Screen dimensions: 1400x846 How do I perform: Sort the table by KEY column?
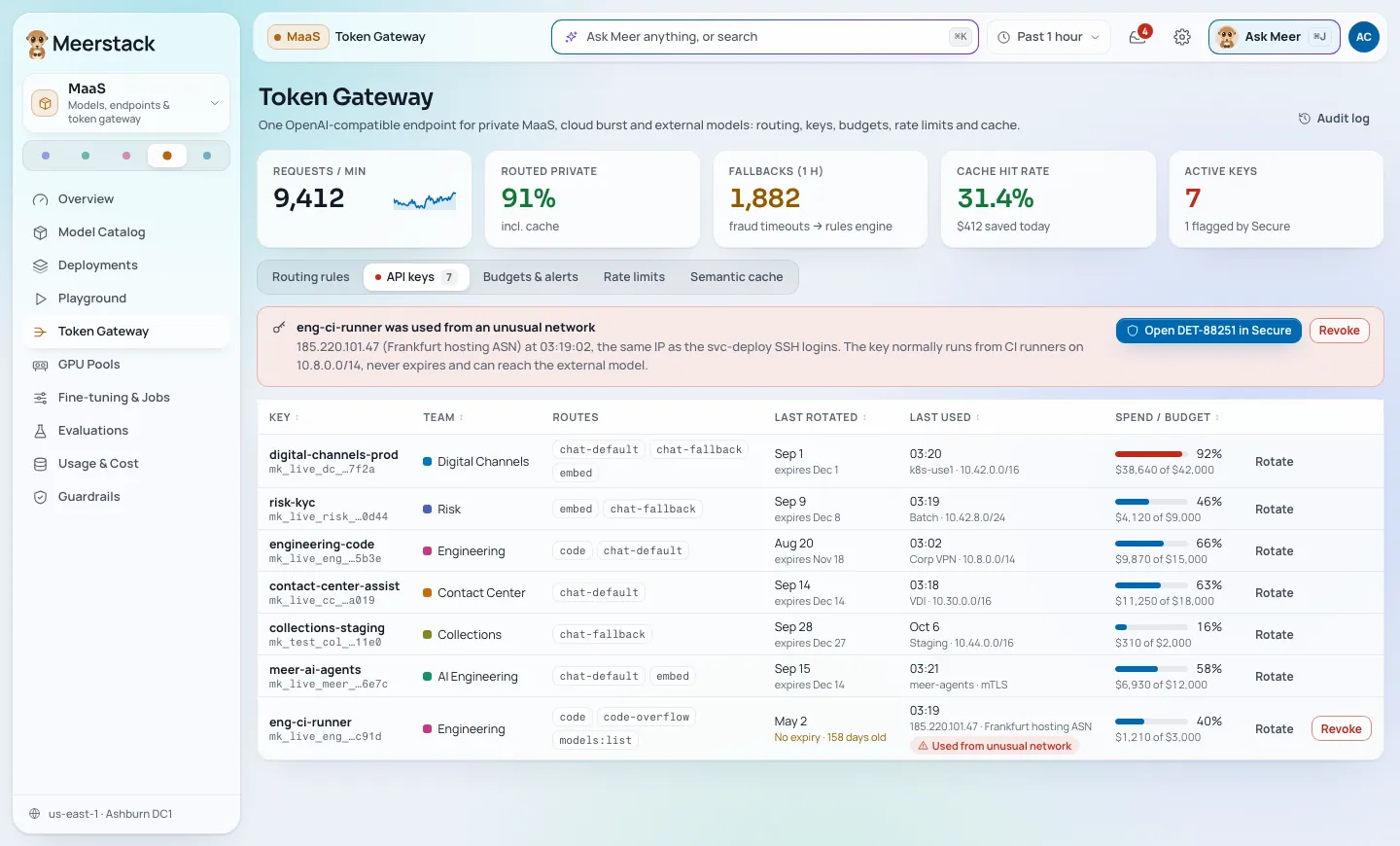(284, 417)
